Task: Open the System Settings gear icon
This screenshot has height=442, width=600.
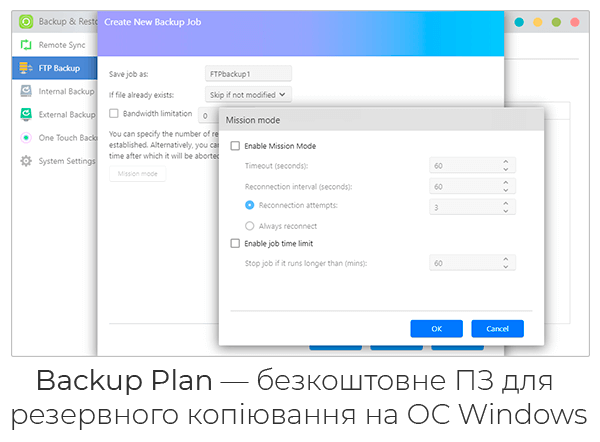Action: click(26, 161)
